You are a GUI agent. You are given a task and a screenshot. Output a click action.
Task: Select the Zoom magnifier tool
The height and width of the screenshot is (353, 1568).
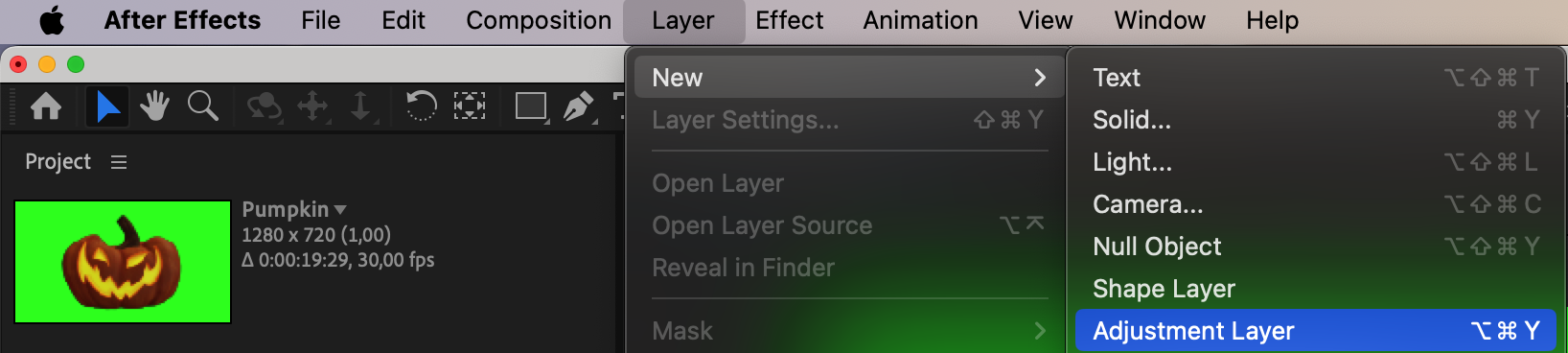[x=202, y=106]
